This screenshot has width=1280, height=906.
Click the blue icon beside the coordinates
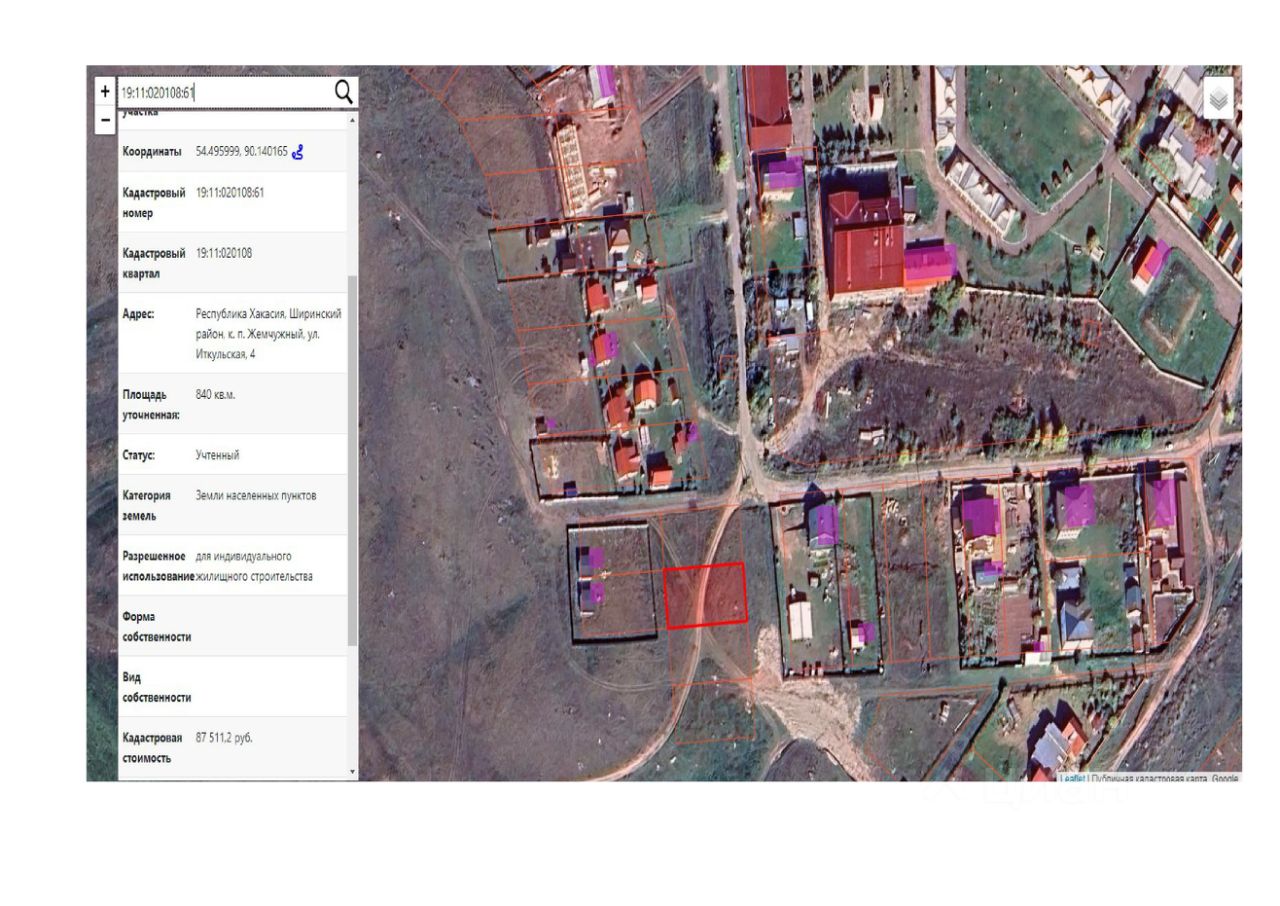click(298, 152)
